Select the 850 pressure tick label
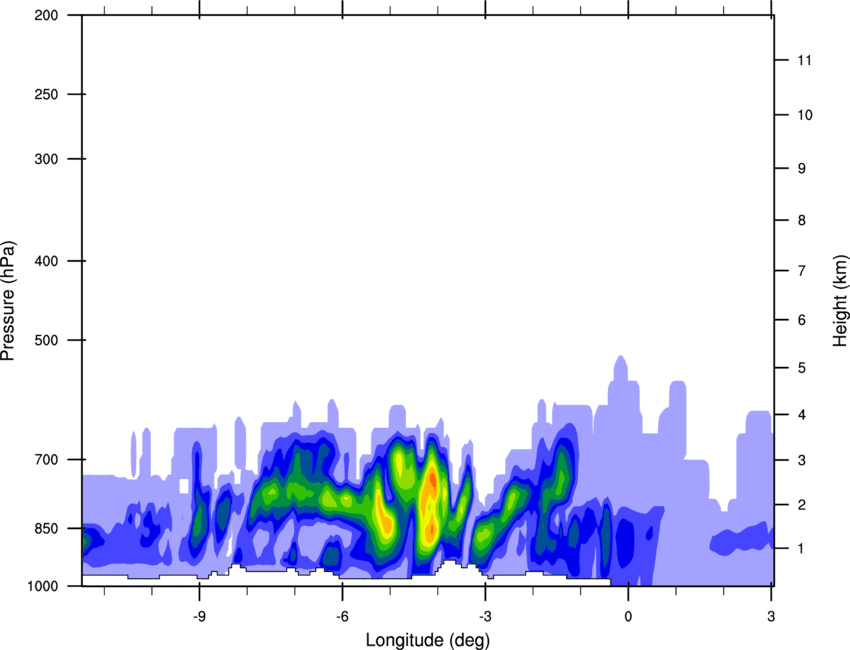 pyautogui.click(x=46, y=528)
